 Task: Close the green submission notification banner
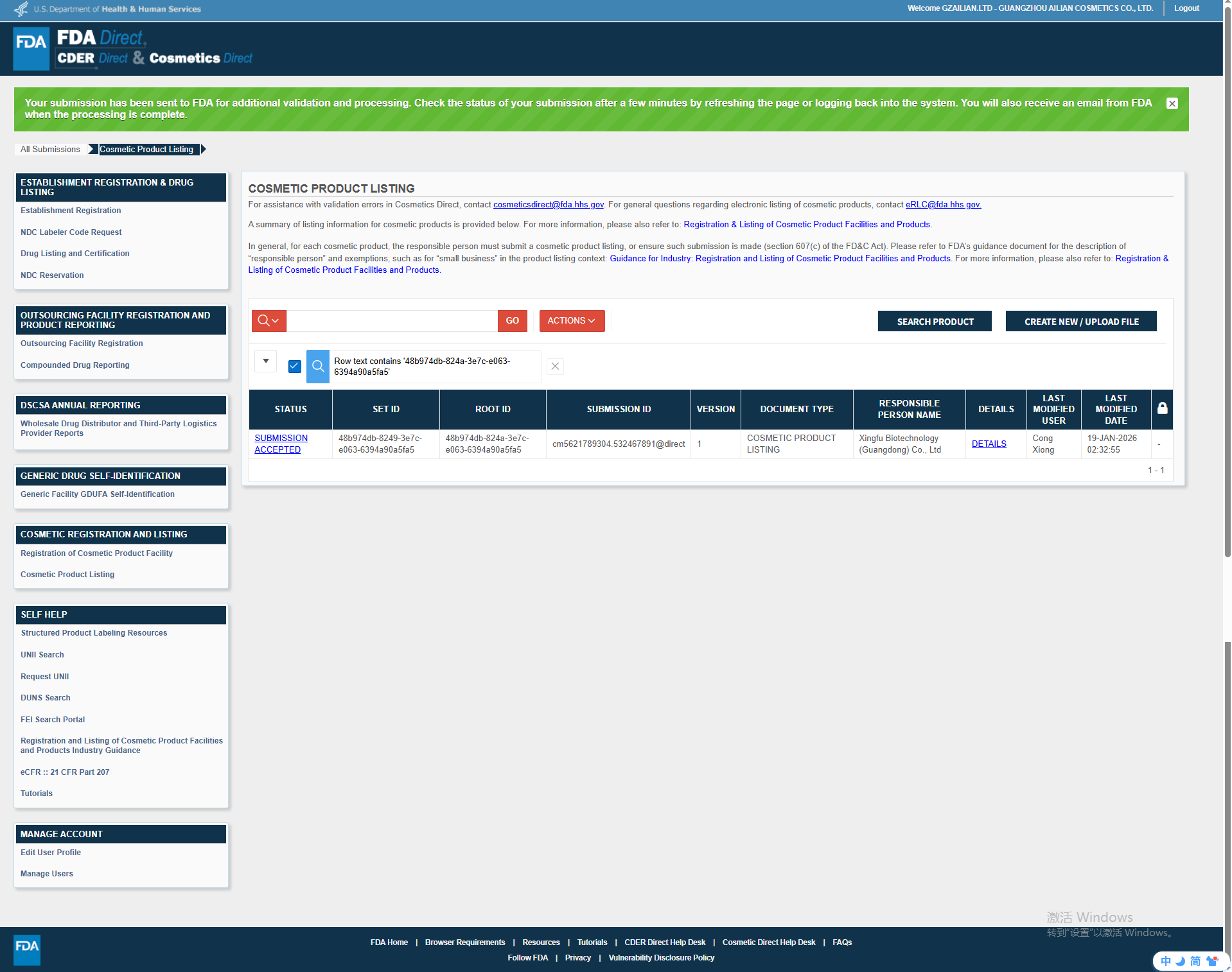1172,103
